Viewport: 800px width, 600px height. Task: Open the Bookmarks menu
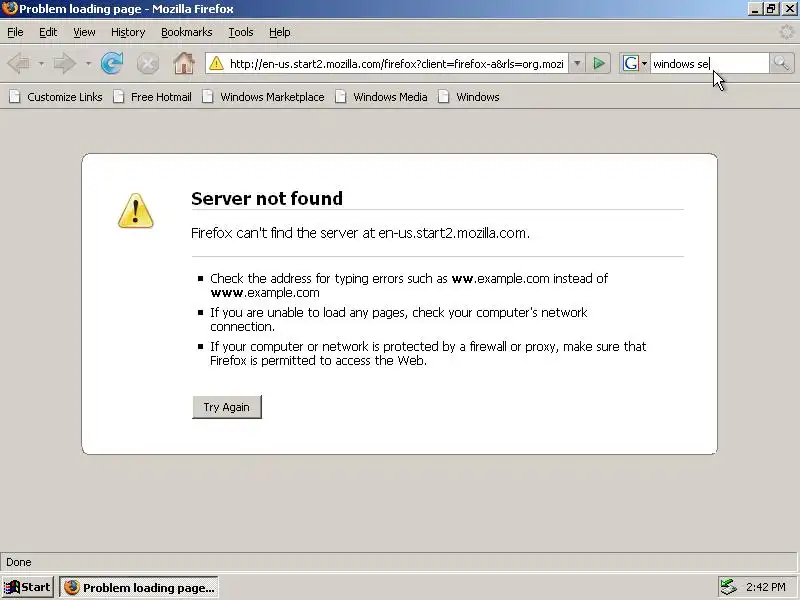tap(187, 32)
